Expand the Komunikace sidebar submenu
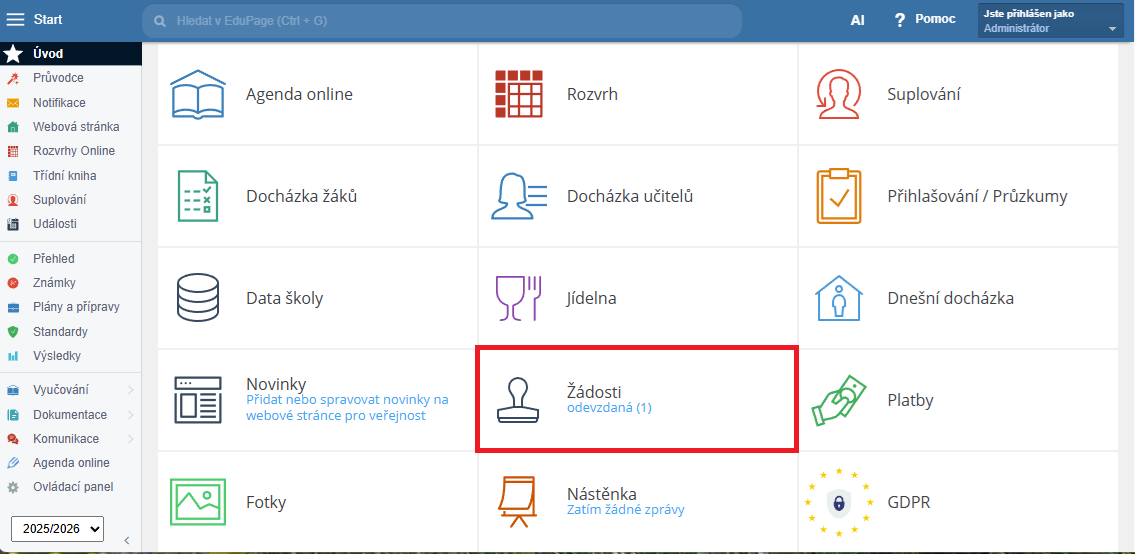 pos(130,439)
